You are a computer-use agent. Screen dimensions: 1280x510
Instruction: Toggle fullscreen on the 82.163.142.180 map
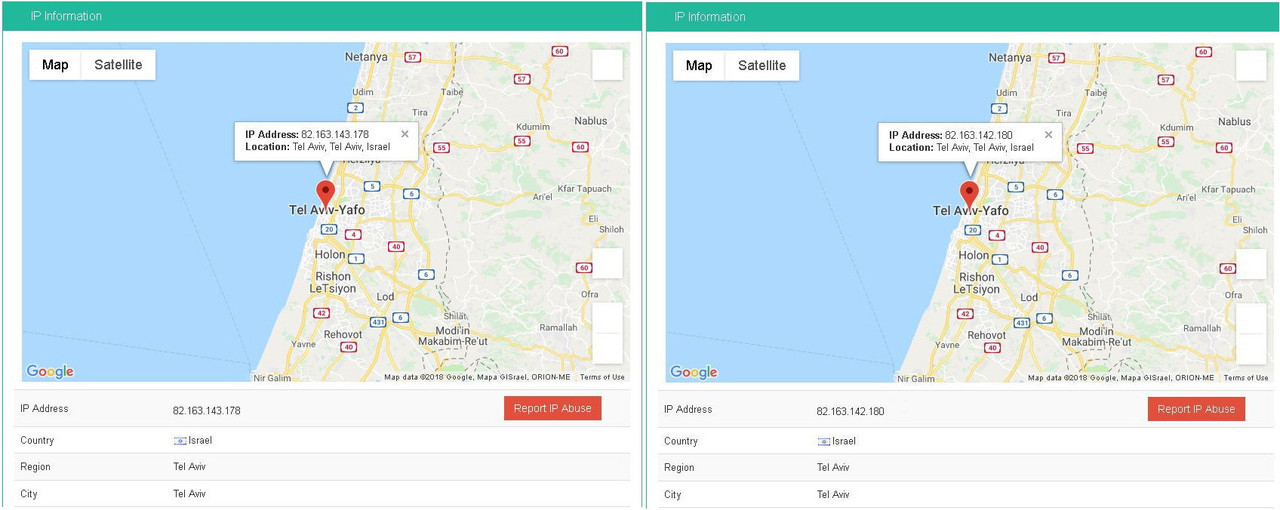tap(1251, 65)
